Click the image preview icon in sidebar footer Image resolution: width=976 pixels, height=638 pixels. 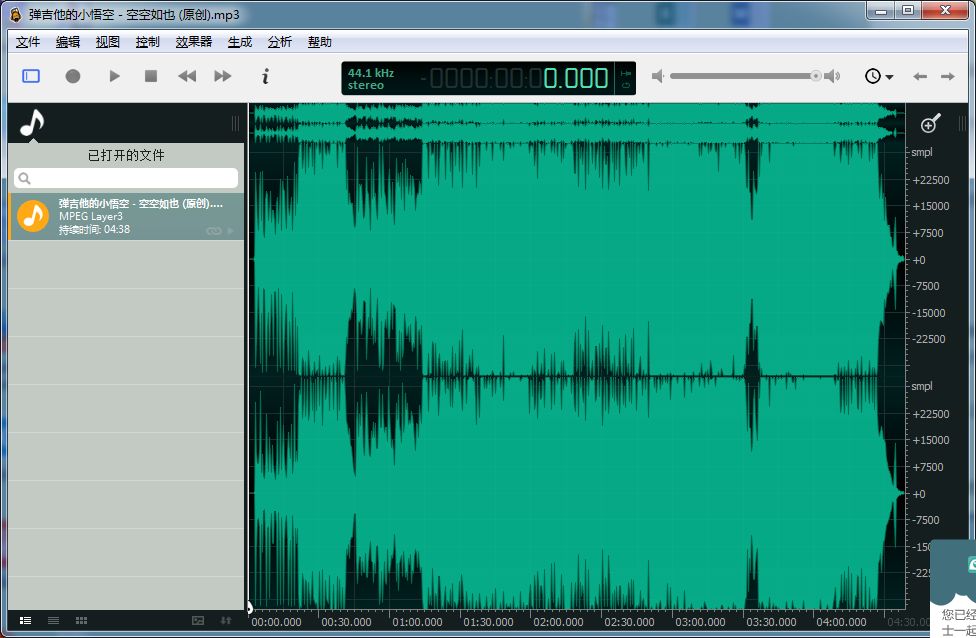(x=198, y=620)
